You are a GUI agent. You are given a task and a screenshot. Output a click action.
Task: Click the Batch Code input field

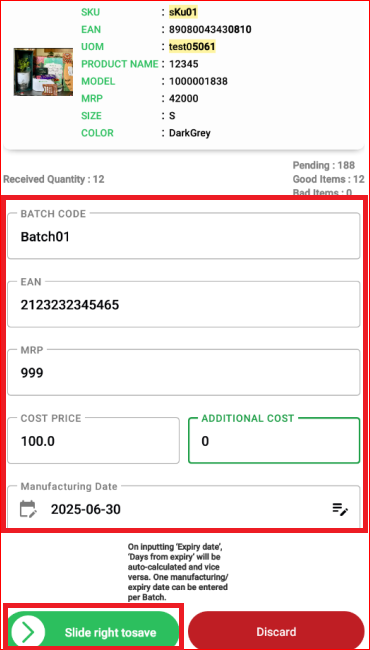tap(184, 236)
